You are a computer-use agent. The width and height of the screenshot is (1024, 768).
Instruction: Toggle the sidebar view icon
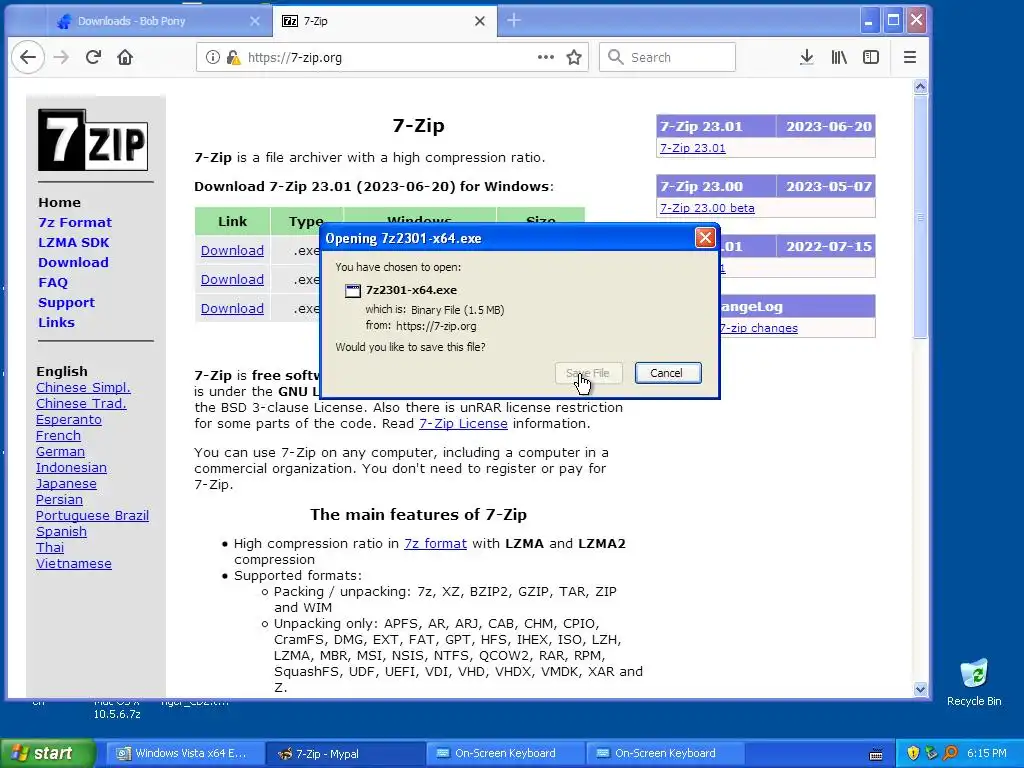(871, 57)
